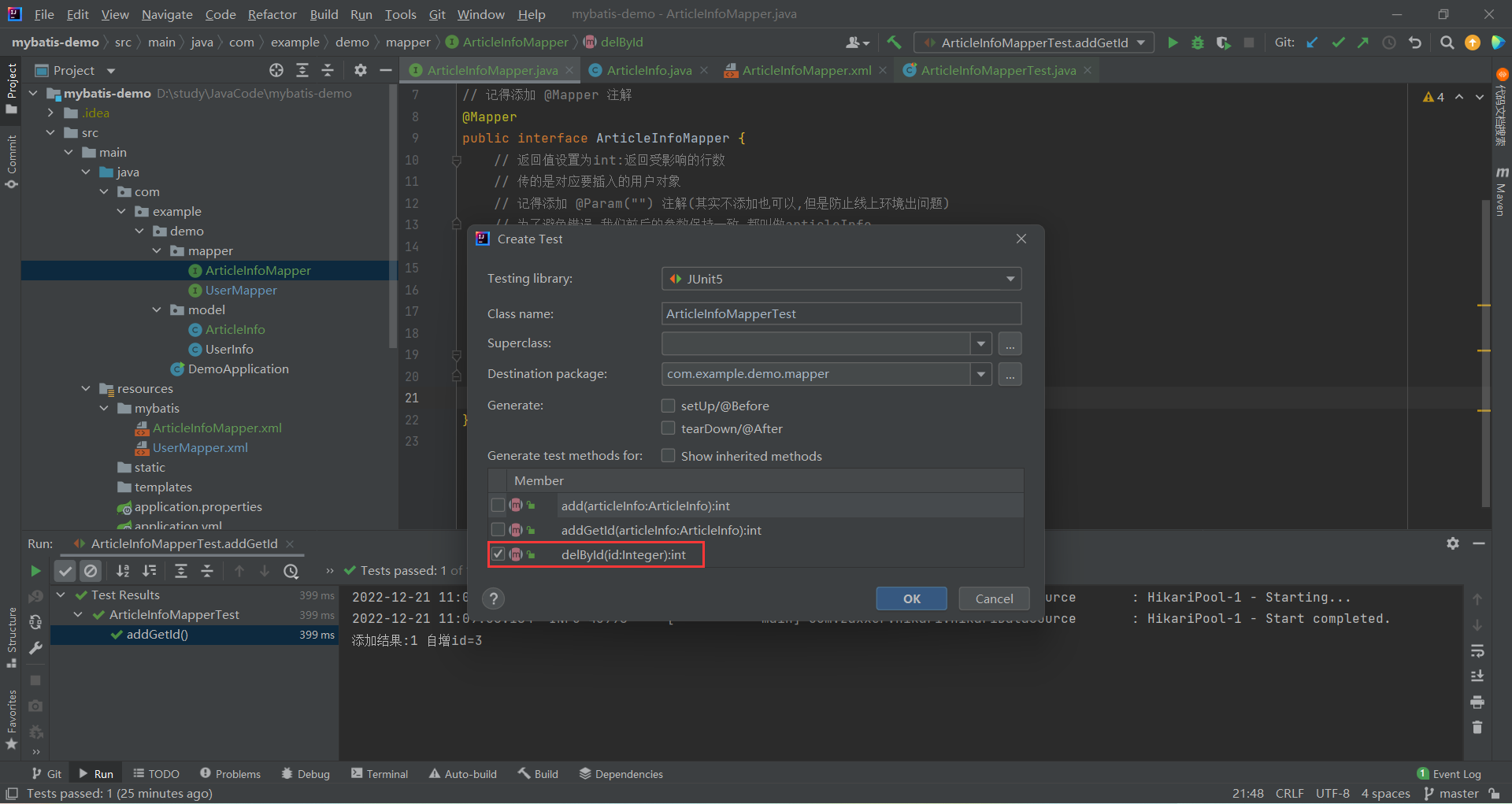
Task: Click the green Run button in toolbar
Action: 1173,43
